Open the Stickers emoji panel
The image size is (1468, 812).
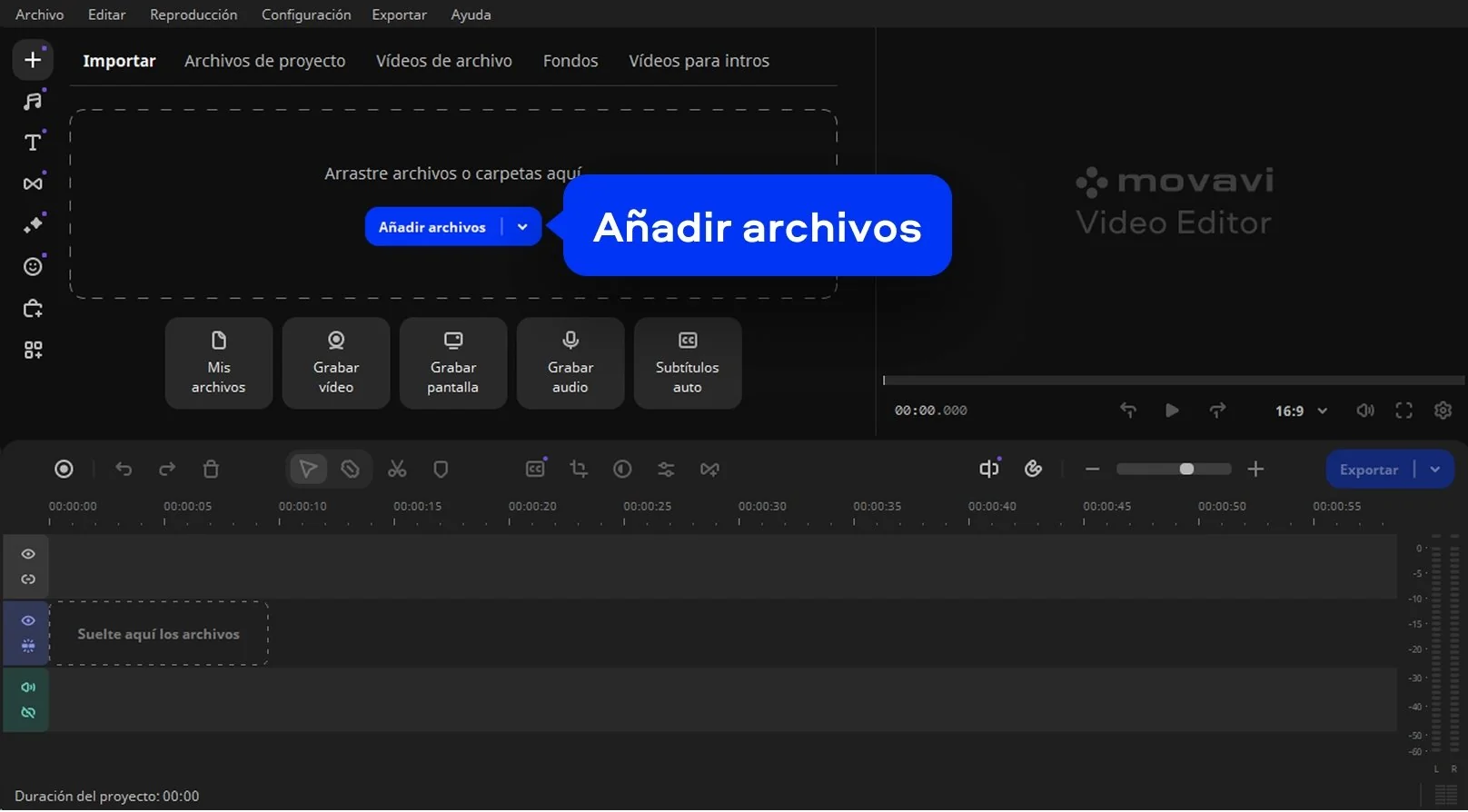33,266
